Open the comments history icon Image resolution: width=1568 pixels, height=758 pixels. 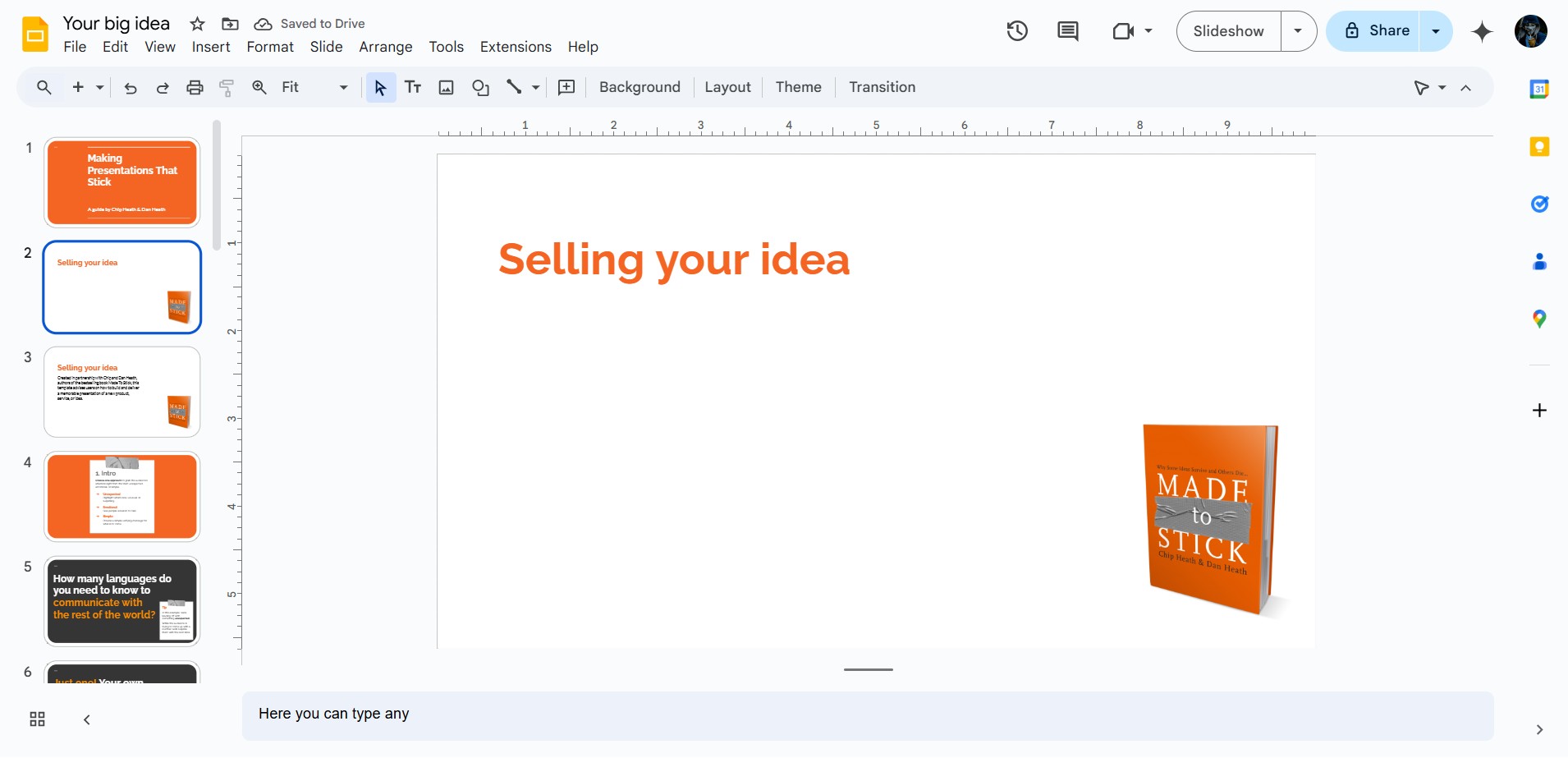click(x=1068, y=31)
